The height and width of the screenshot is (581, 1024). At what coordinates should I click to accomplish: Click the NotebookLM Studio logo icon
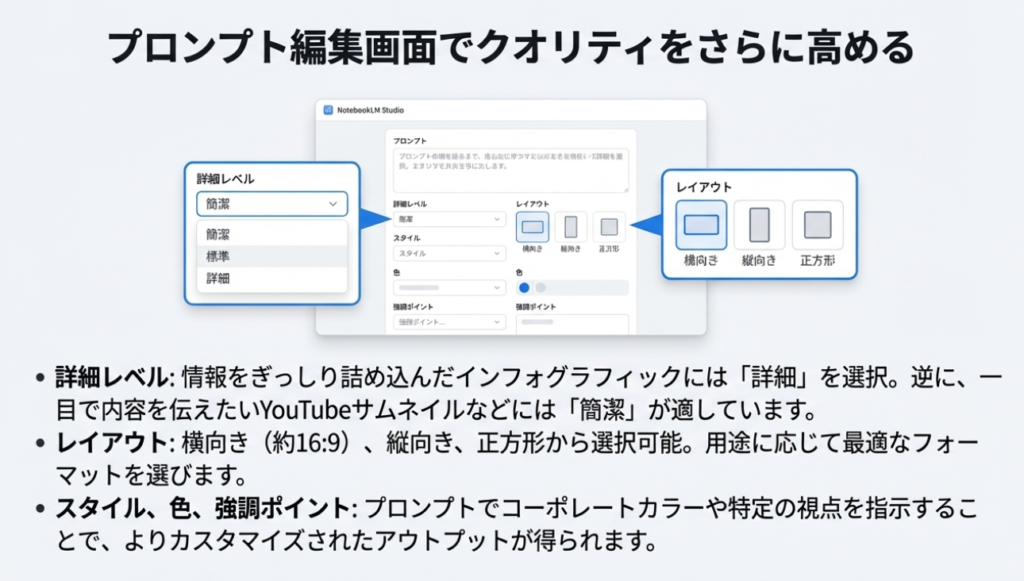[327, 109]
